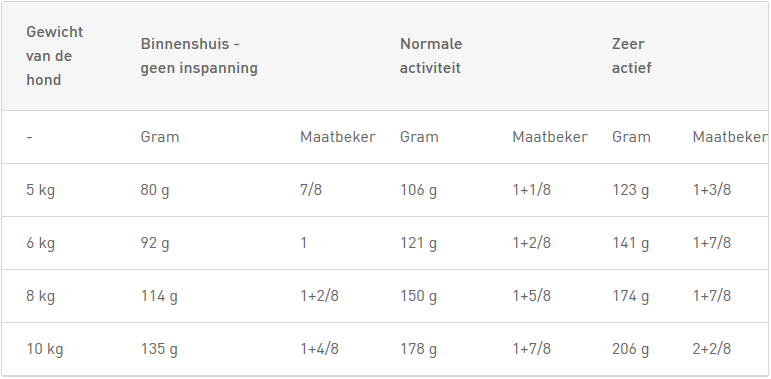Select the 'Zeer actief' column header
This screenshot has height=379, width=771.
pos(631,56)
